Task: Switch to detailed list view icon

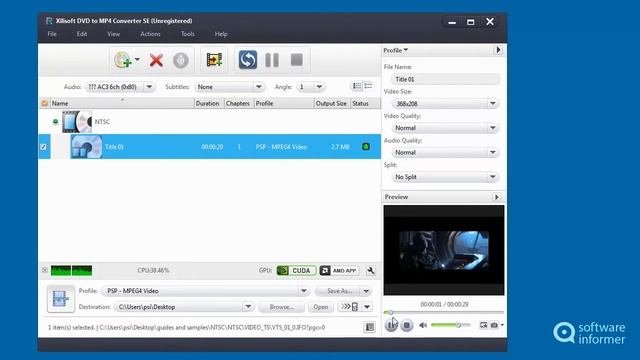Action: pos(357,86)
